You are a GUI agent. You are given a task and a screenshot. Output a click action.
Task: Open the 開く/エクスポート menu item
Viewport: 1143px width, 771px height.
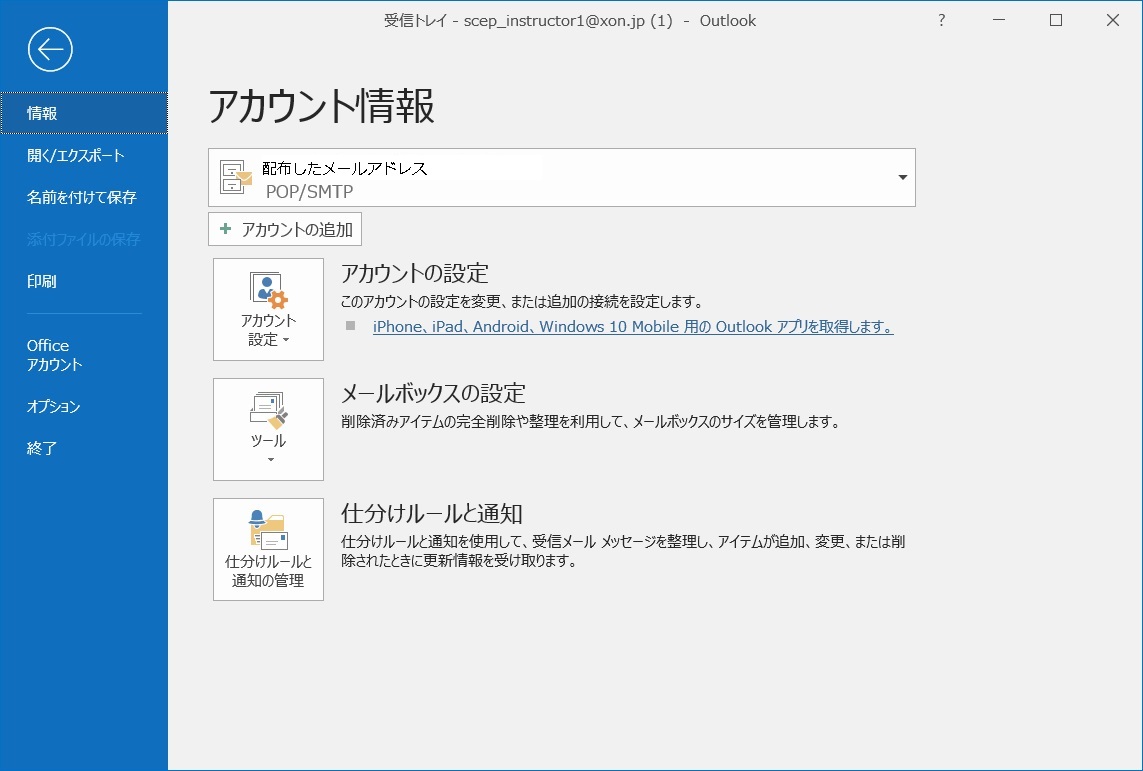76,155
